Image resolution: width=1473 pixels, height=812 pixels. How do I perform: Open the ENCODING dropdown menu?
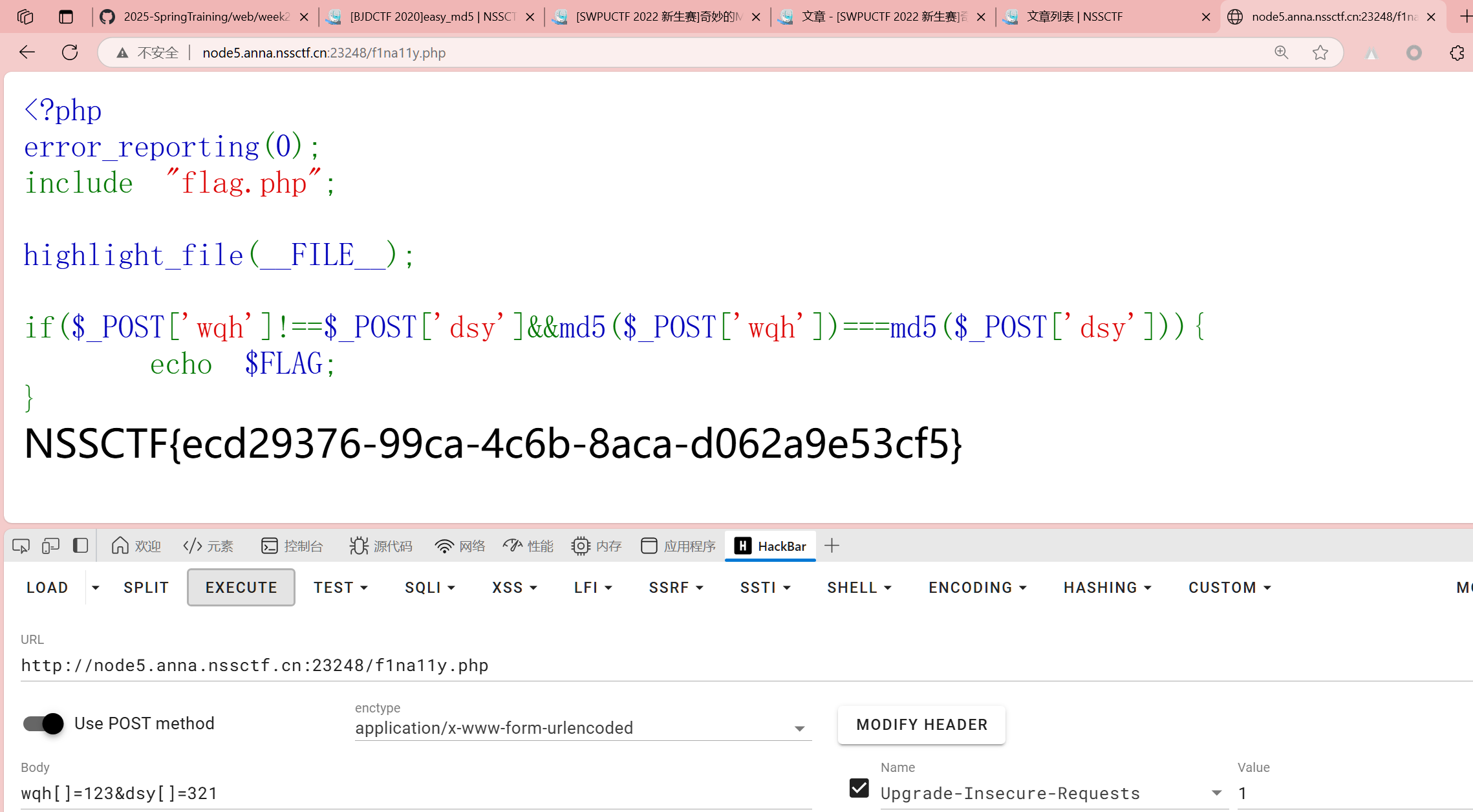point(977,588)
